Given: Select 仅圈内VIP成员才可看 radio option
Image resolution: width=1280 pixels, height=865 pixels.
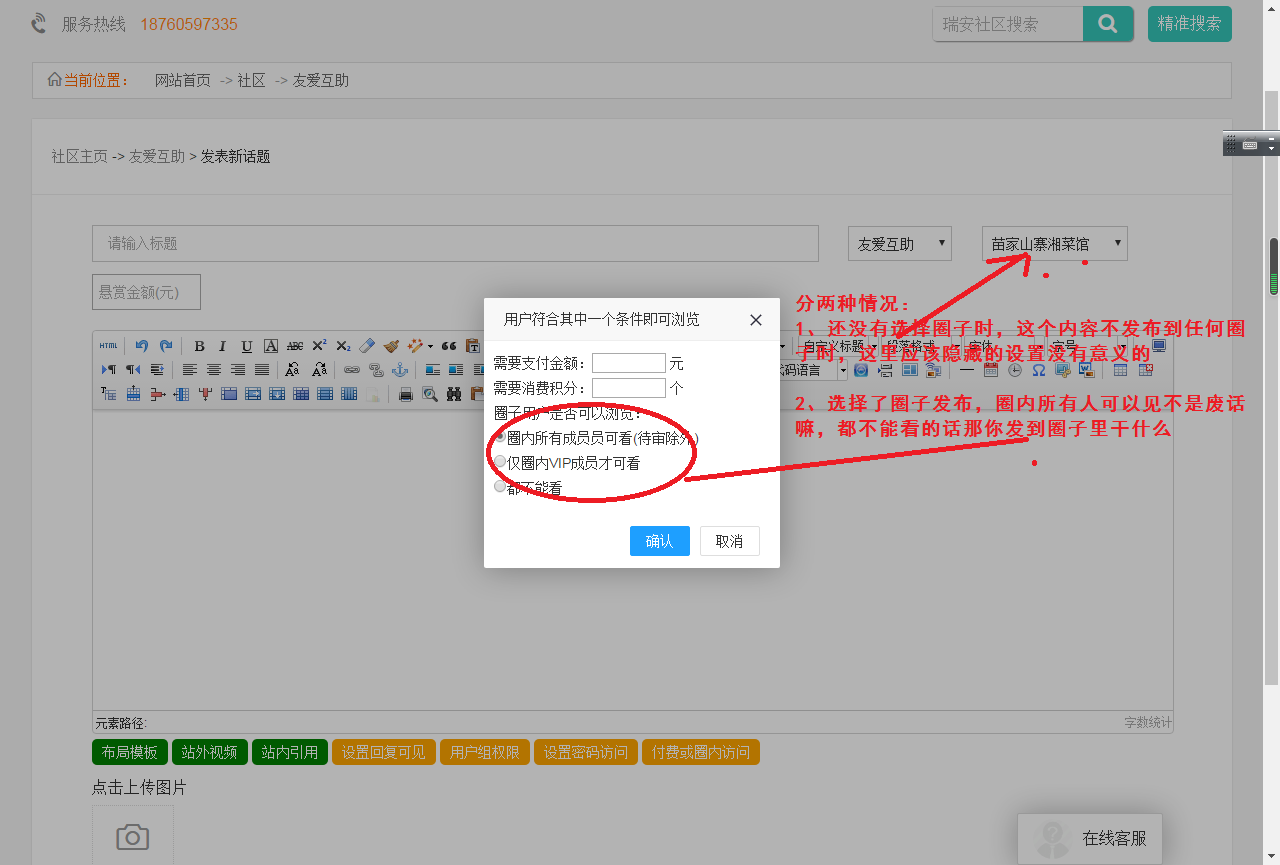Looking at the screenshot, I should [x=500, y=462].
